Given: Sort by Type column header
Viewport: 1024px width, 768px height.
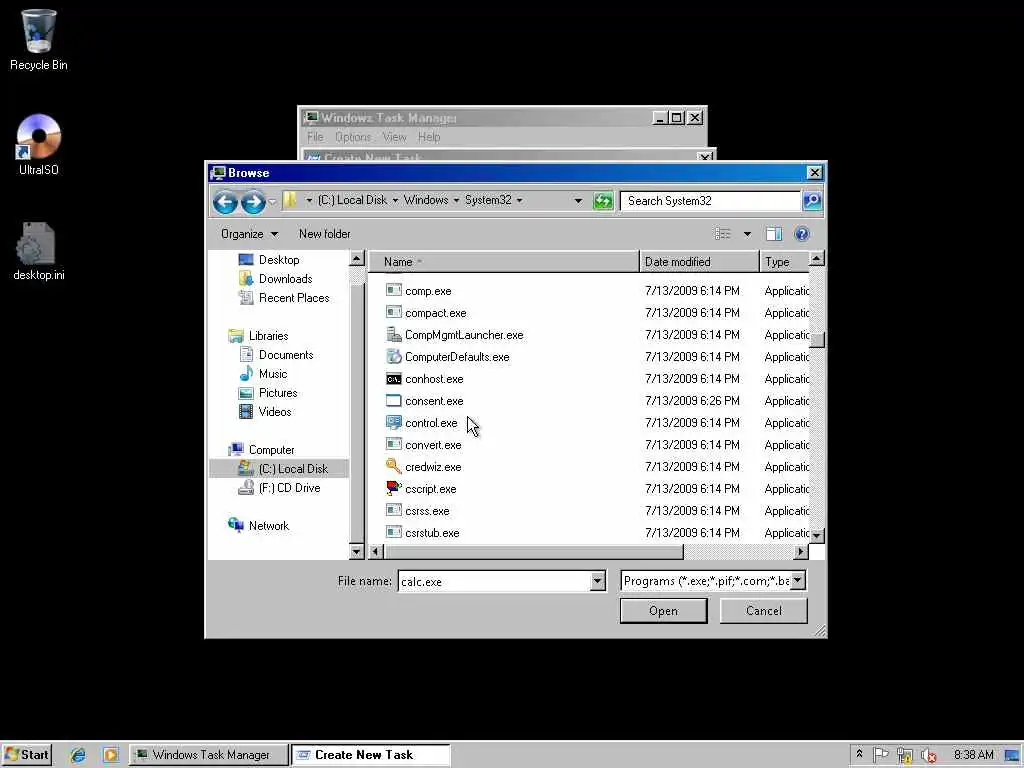Looking at the screenshot, I should coord(785,262).
